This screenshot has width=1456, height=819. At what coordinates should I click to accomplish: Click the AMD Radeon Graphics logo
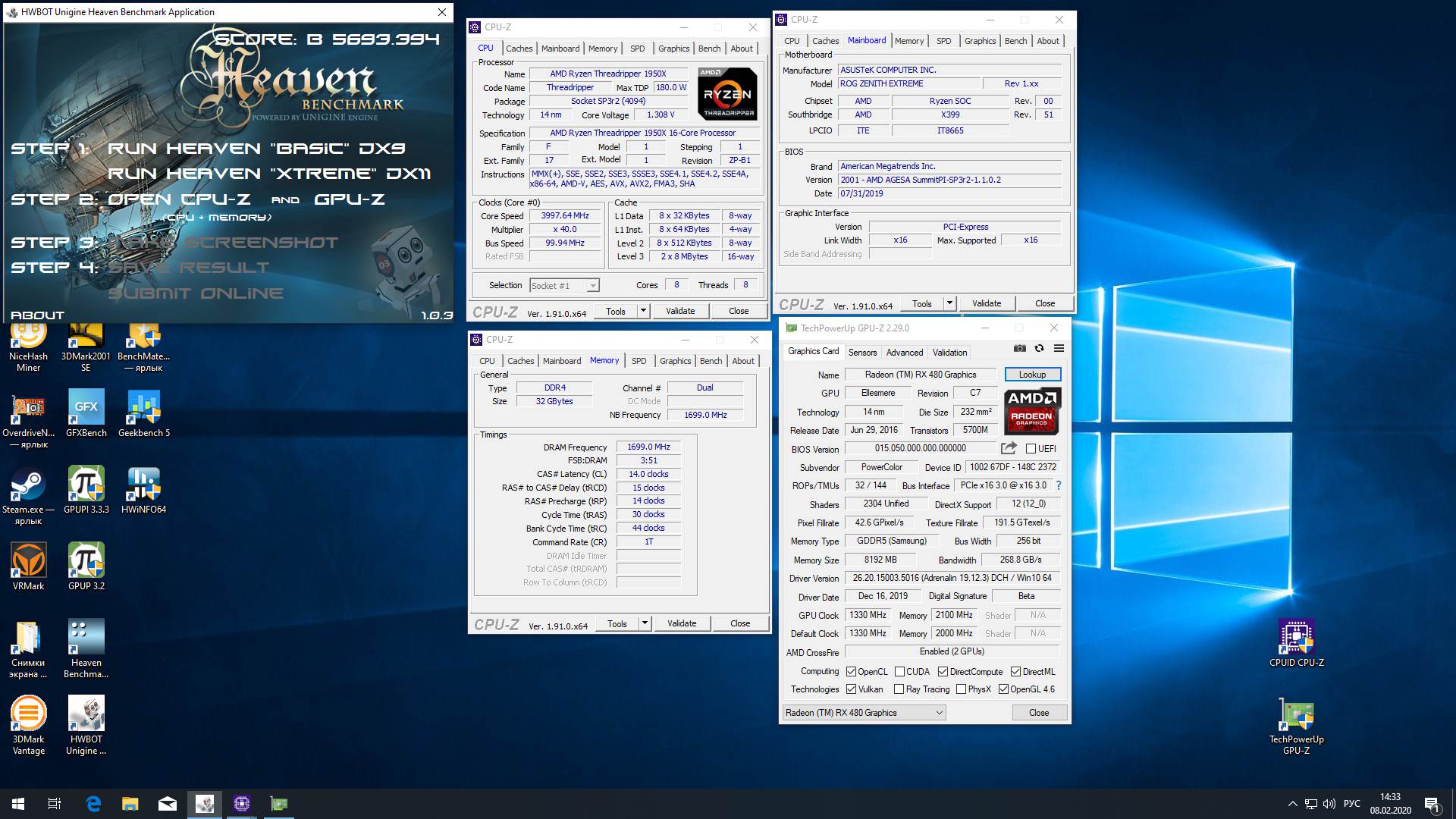tap(1031, 410)
